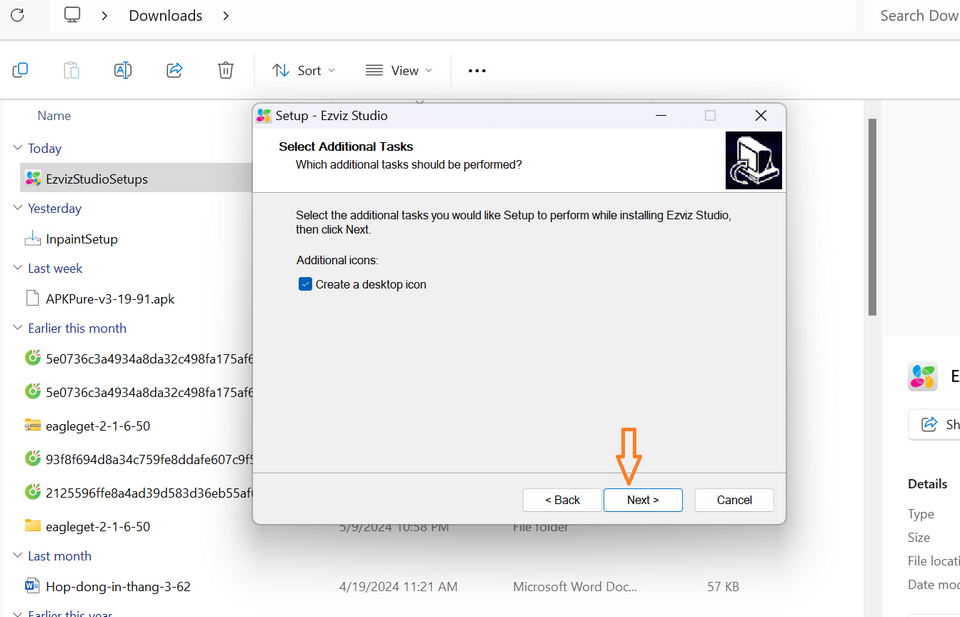Click the Explorer file list vertical scrollbar

(872, 217)
